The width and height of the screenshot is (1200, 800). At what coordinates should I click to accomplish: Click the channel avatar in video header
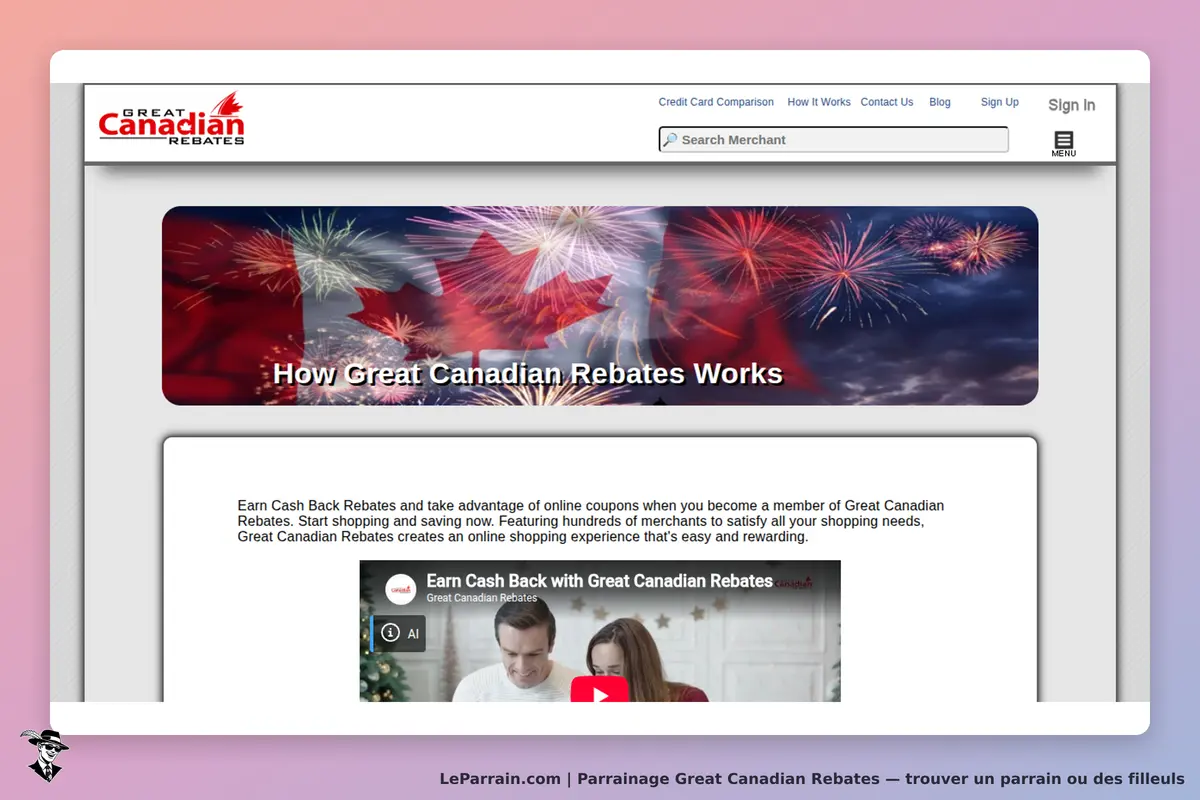pos(401,588)
